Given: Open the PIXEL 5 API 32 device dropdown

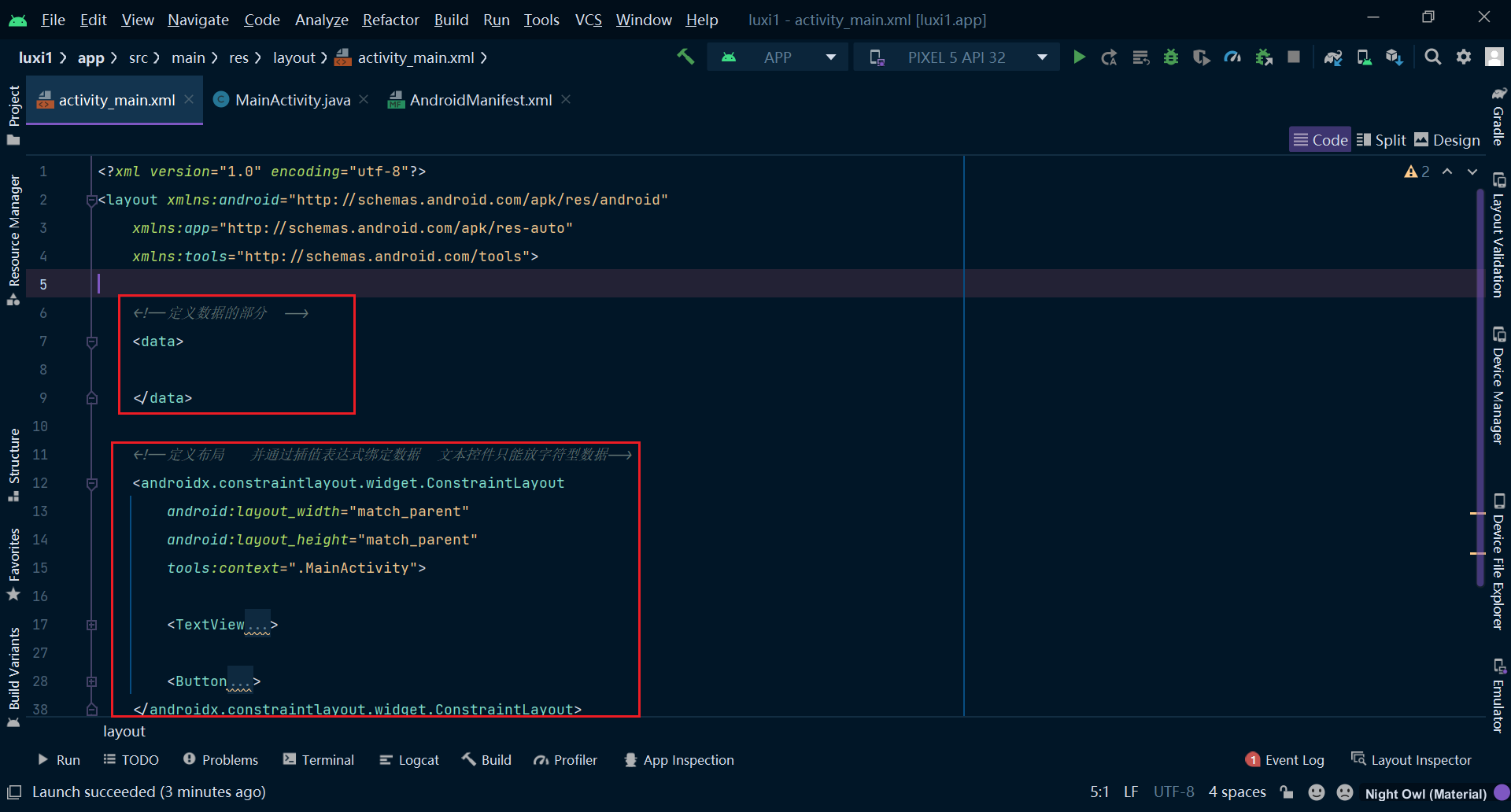Looking at the screenshot, I should click(958, 57).
